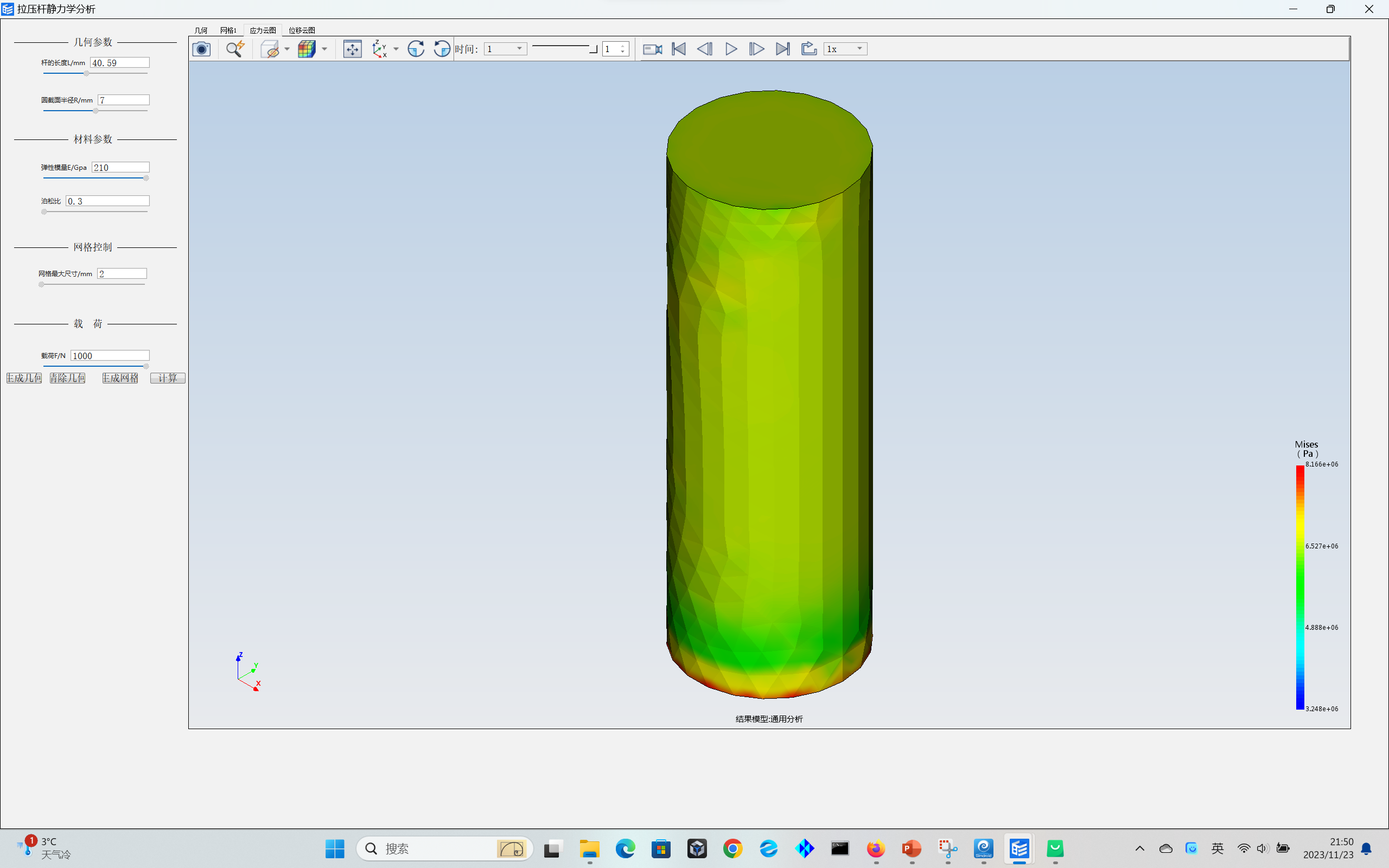Open the 位移云图 tab
The height and width of the screenshot is (868, 1389).
[x=302, y=30]
